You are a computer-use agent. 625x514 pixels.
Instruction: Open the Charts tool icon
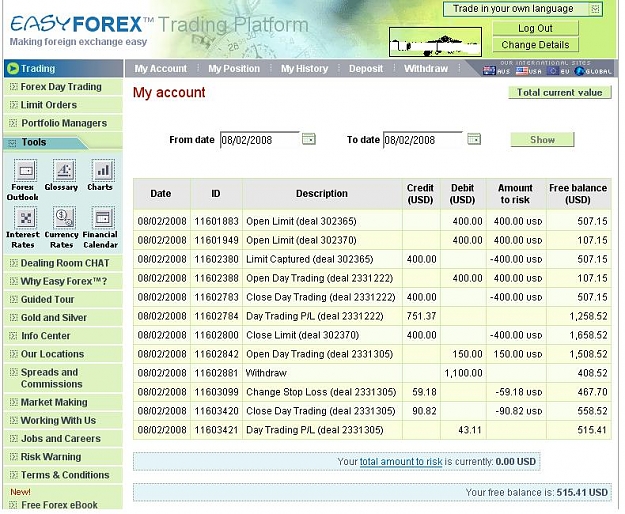point(103,170)
